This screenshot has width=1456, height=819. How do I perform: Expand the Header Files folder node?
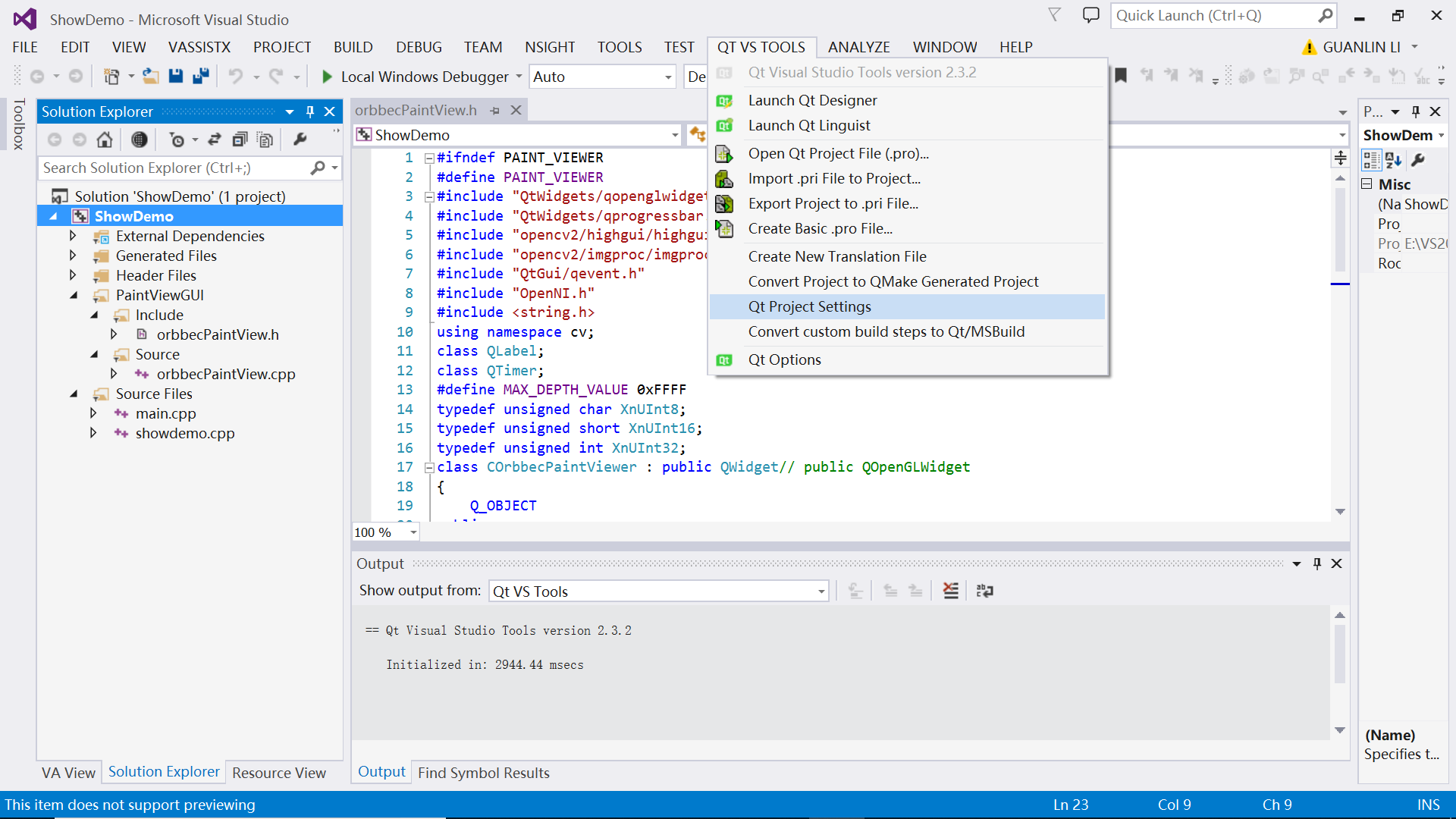[x=73, y=275]
